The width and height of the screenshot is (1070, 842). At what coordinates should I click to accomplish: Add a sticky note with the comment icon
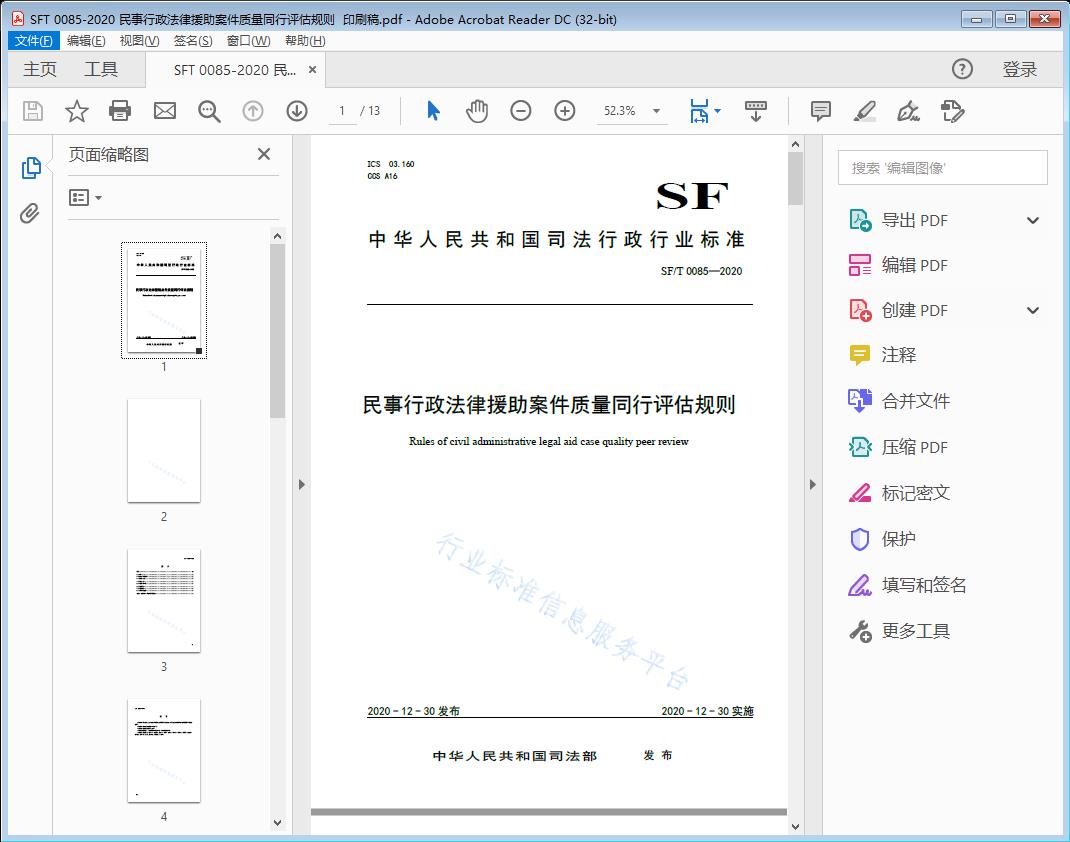820,111
